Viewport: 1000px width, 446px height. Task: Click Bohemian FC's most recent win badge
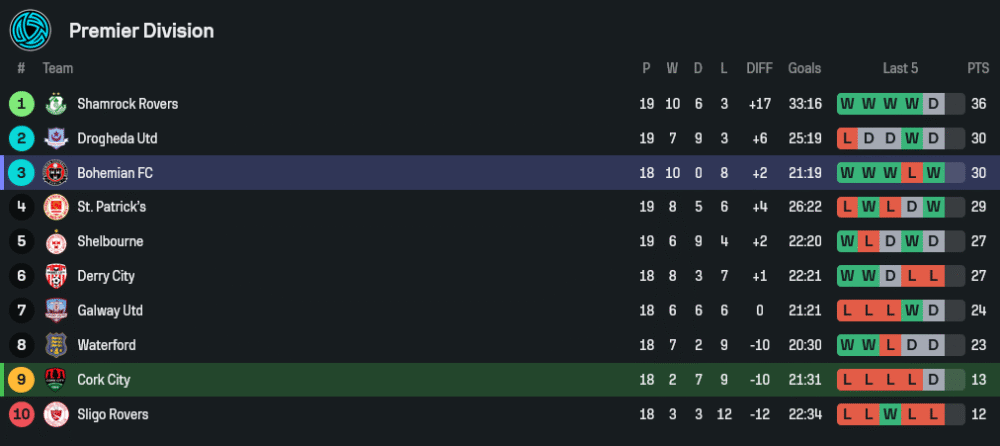pos(933,173)
